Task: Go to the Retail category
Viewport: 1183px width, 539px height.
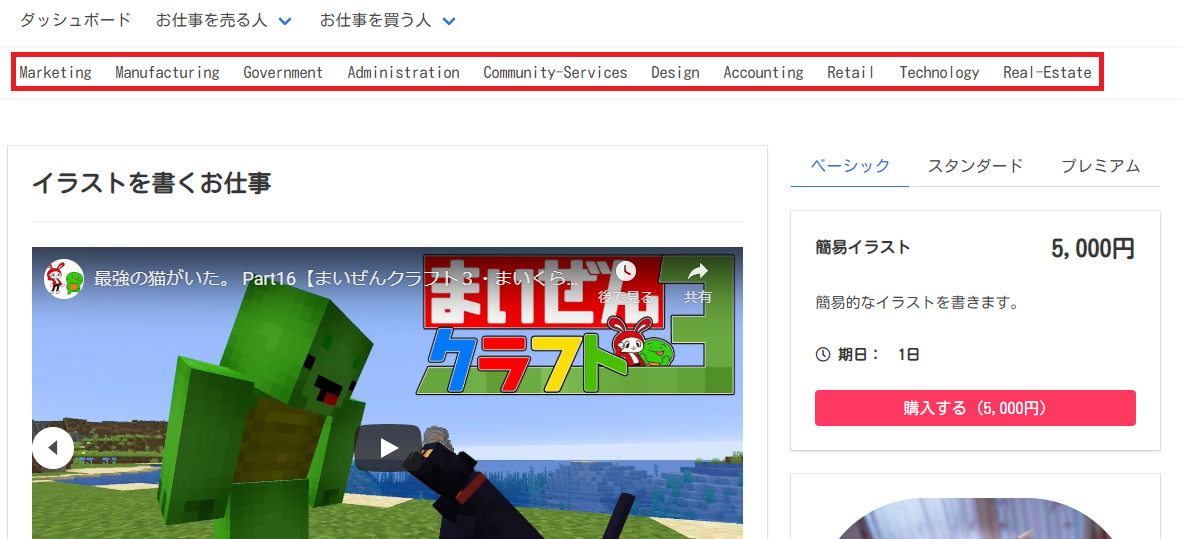Action: coord(851,72)
